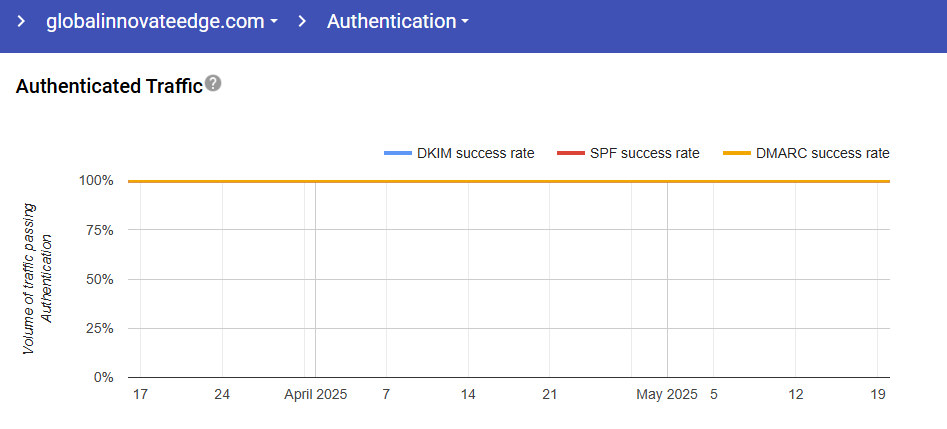Click the orange DMARC legend swatch

point(737,153)
